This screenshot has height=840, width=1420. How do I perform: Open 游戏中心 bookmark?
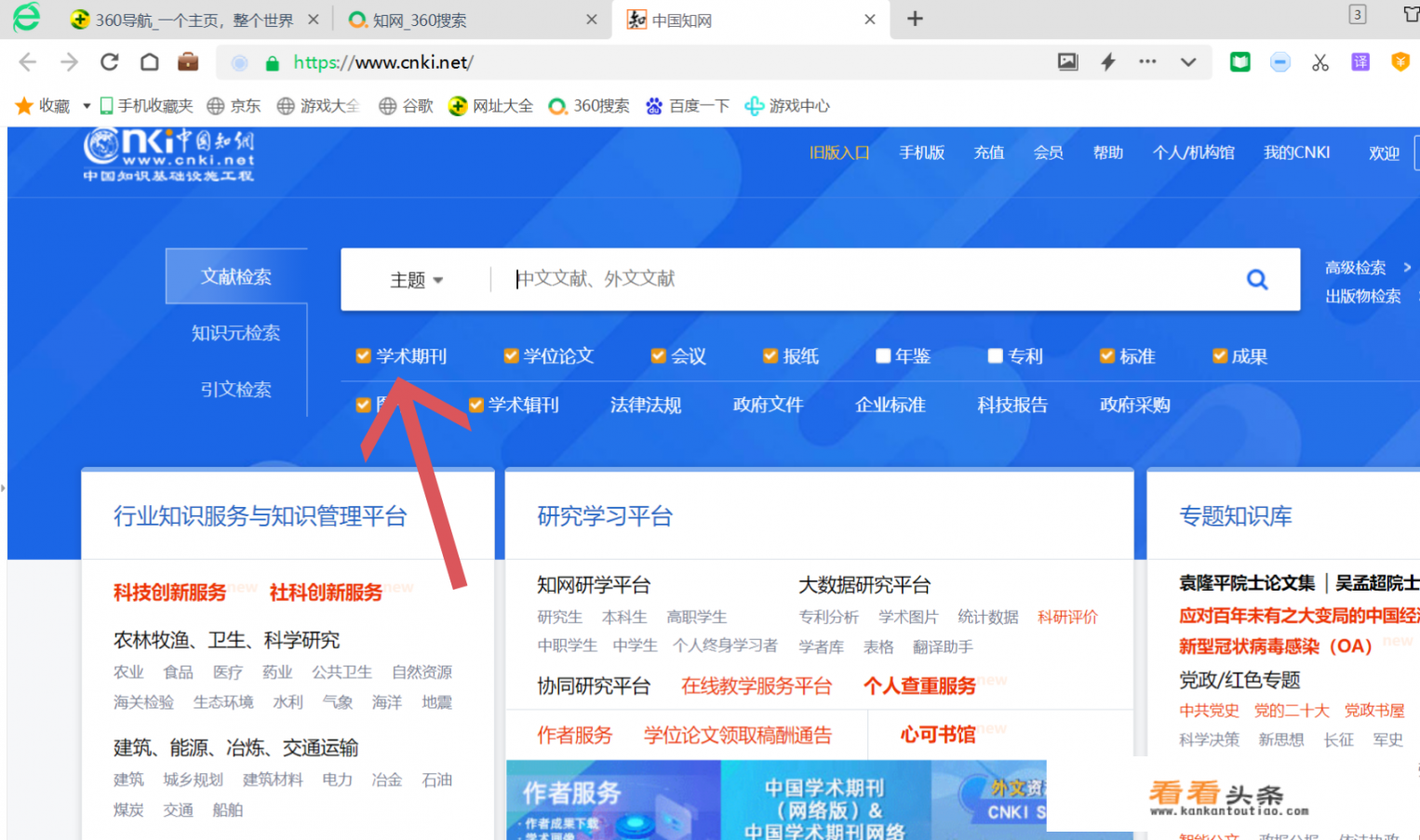tap(787, 106)
